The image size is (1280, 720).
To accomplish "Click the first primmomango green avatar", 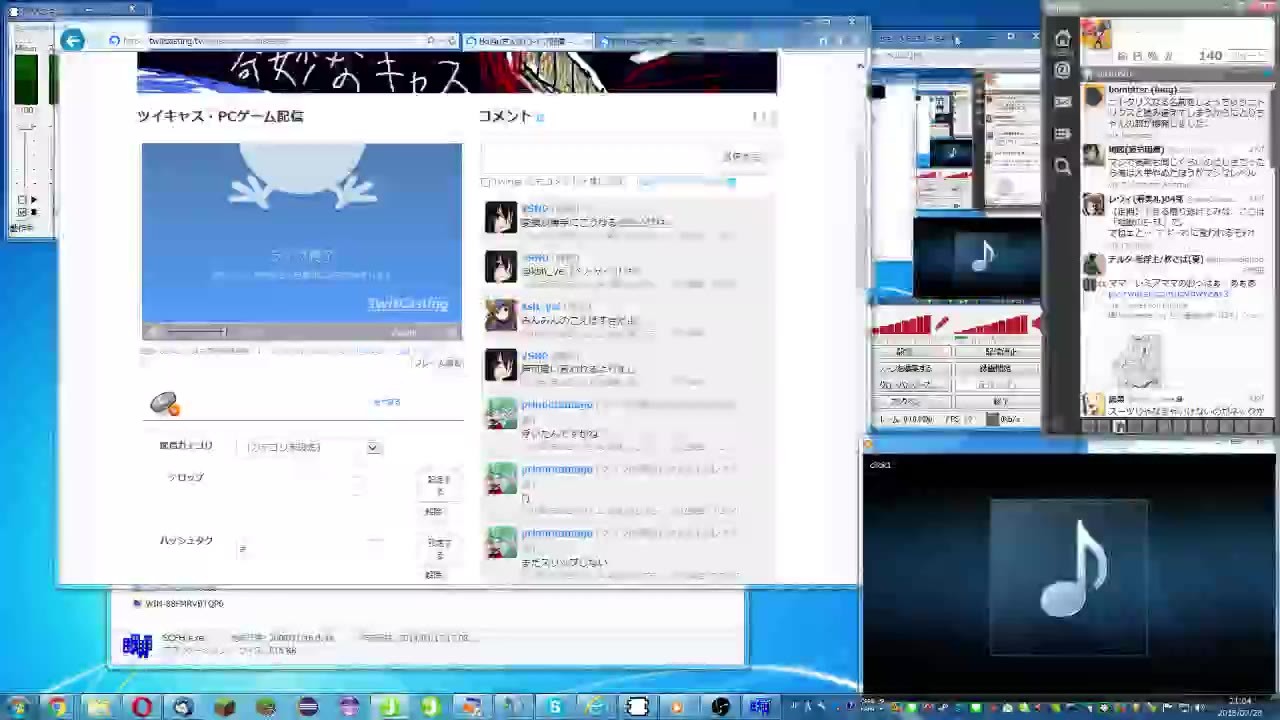I will (501, 413).
